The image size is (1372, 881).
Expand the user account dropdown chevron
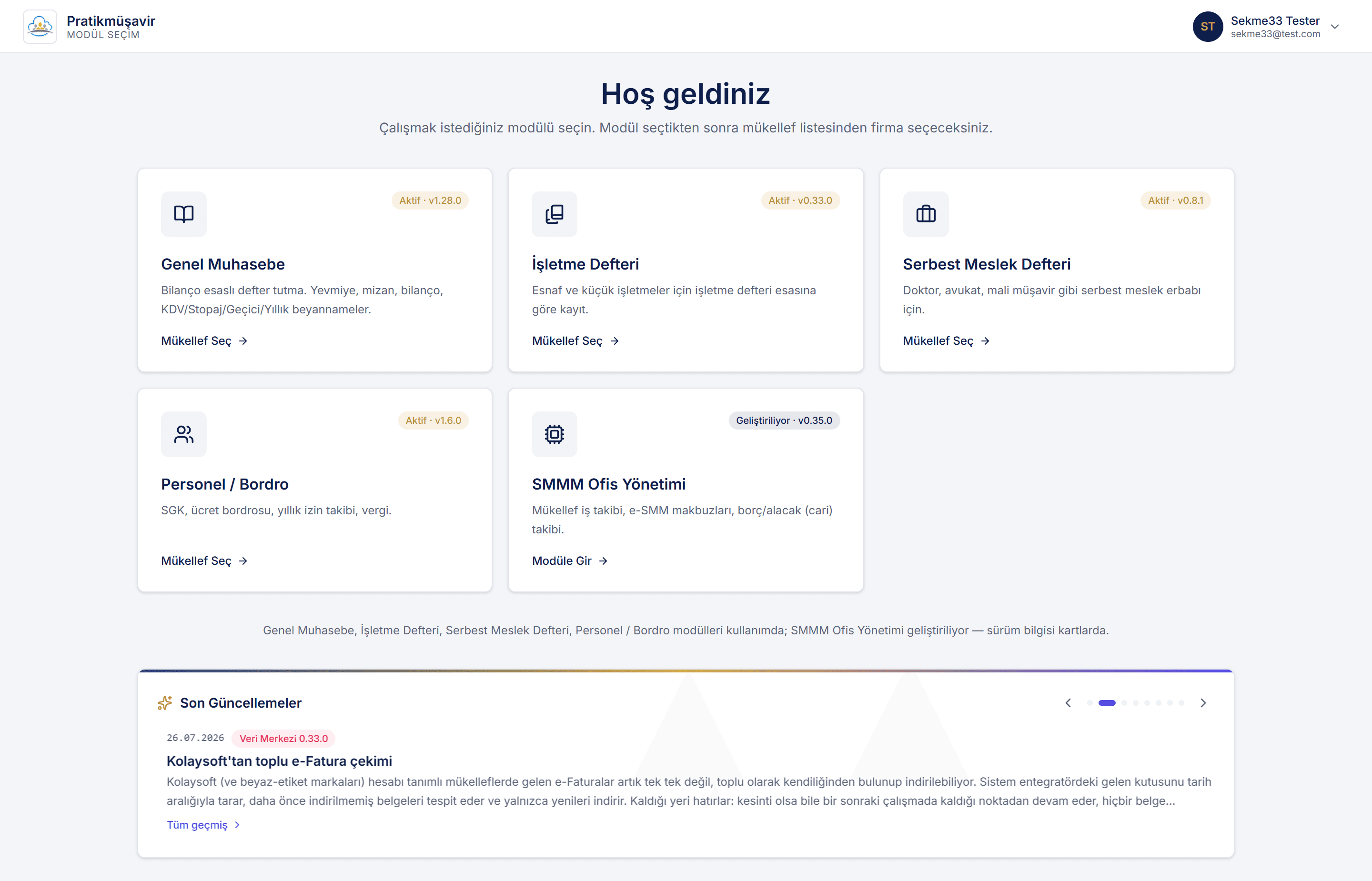point(1335,27)
